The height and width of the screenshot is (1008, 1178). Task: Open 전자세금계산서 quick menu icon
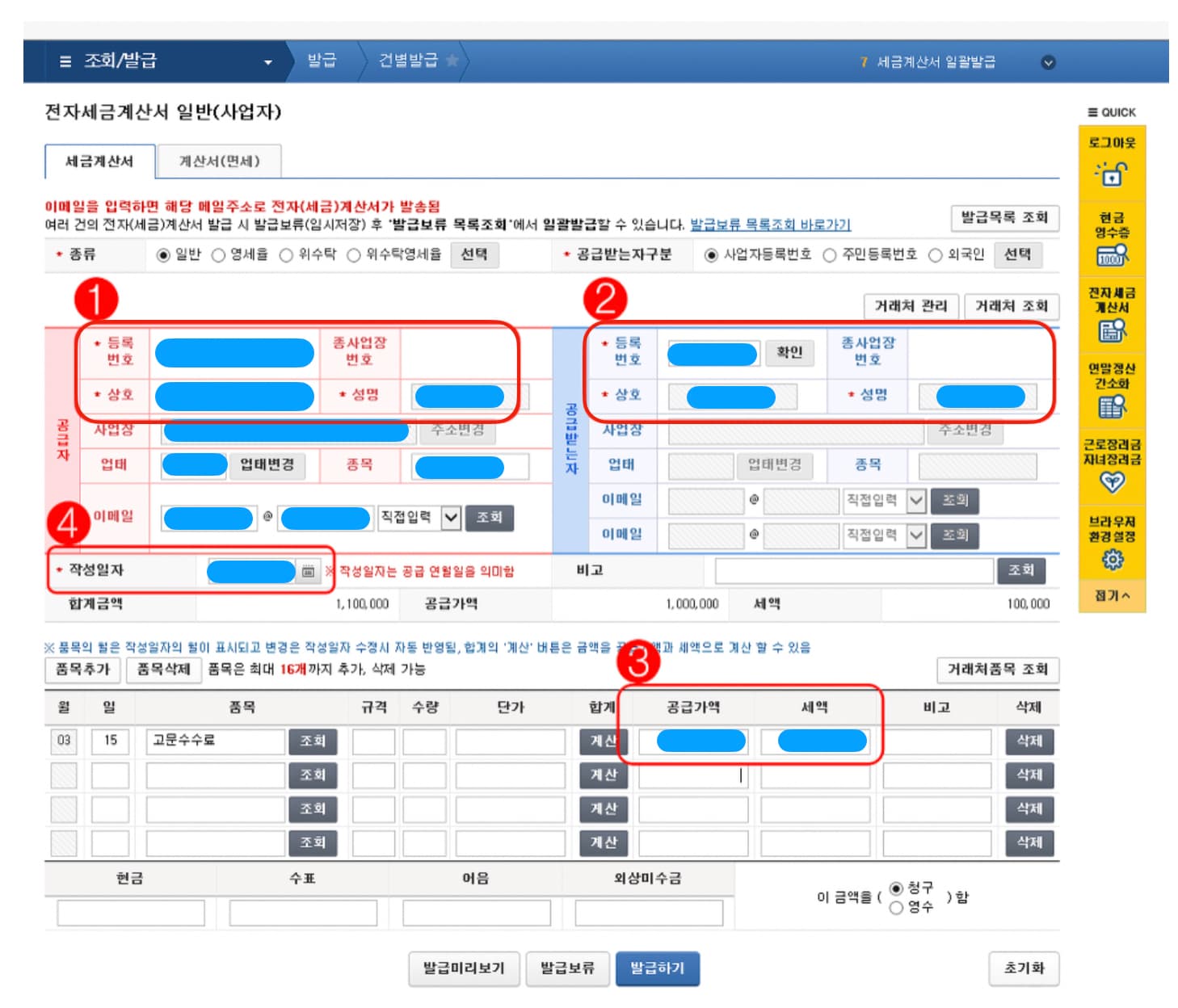(x=1112, y=330)
